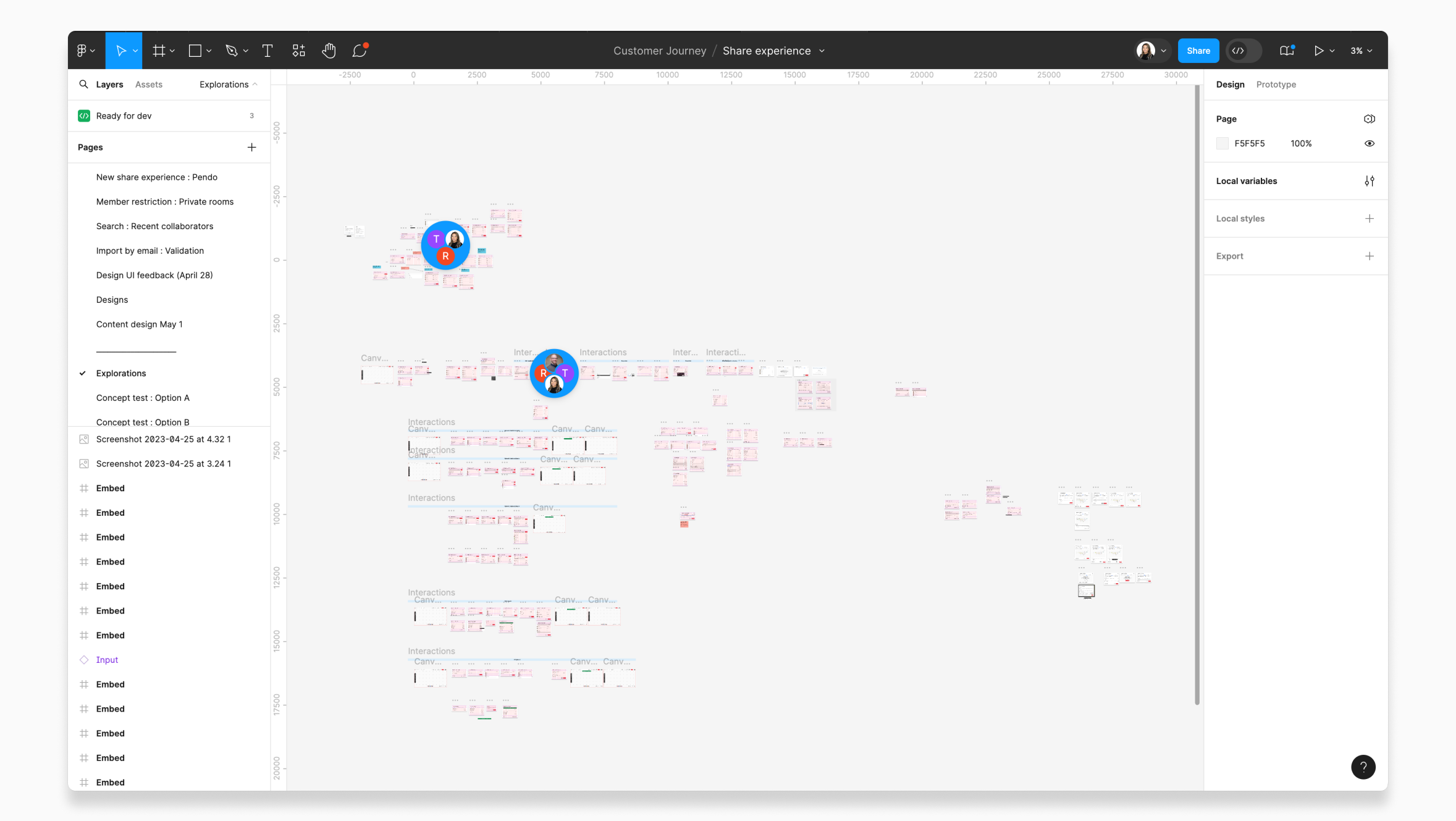This screenshot has width=1456, height=821.
Task: Switch to the Layers tab
Action: click(109, 85)
